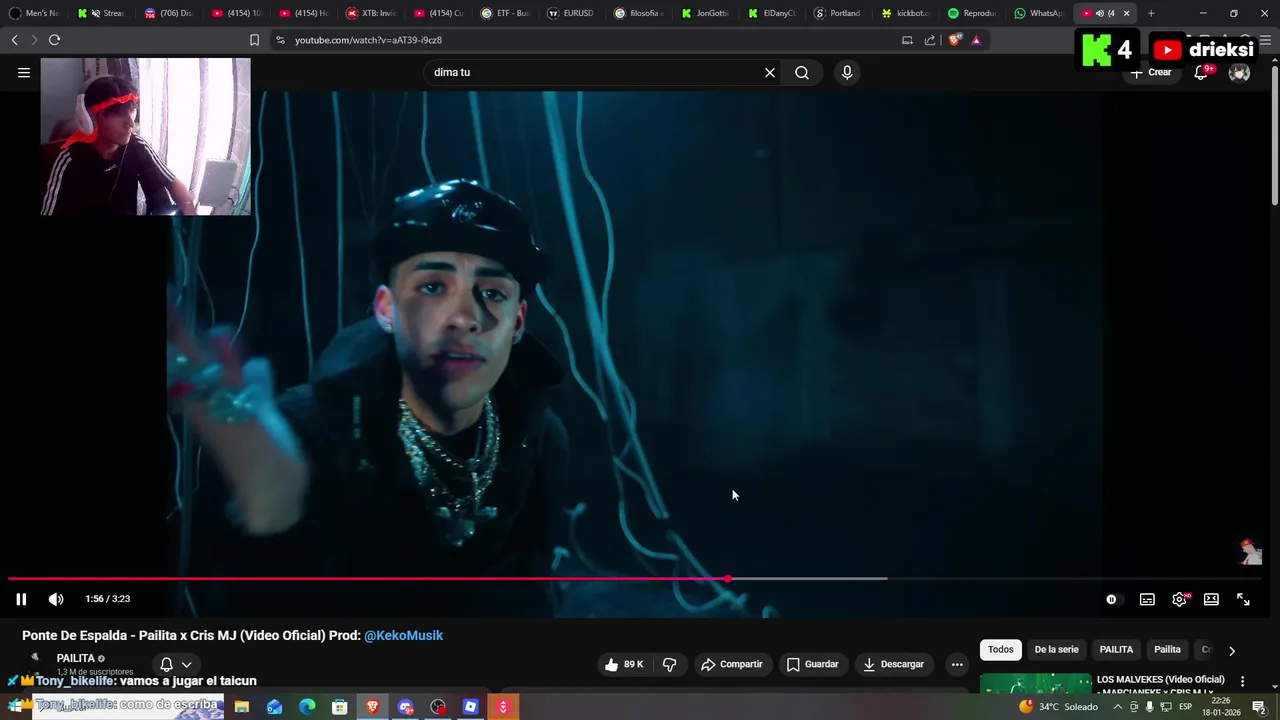The height and width of the screenshot is (720, 1280).
Task: Dislike the video with thumbs-down
Action: coord(670,664)
